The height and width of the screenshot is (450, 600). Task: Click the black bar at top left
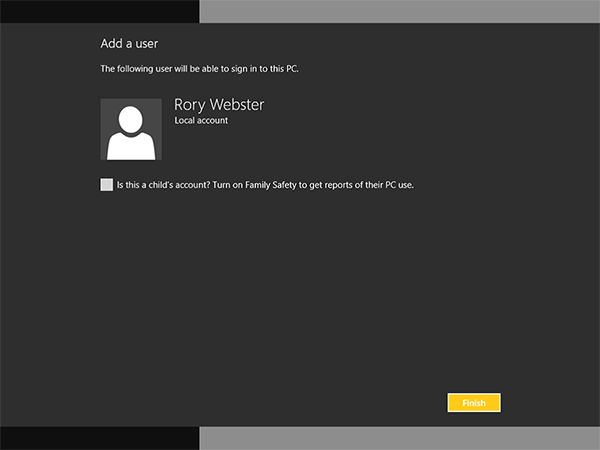[x=100, y=10]
